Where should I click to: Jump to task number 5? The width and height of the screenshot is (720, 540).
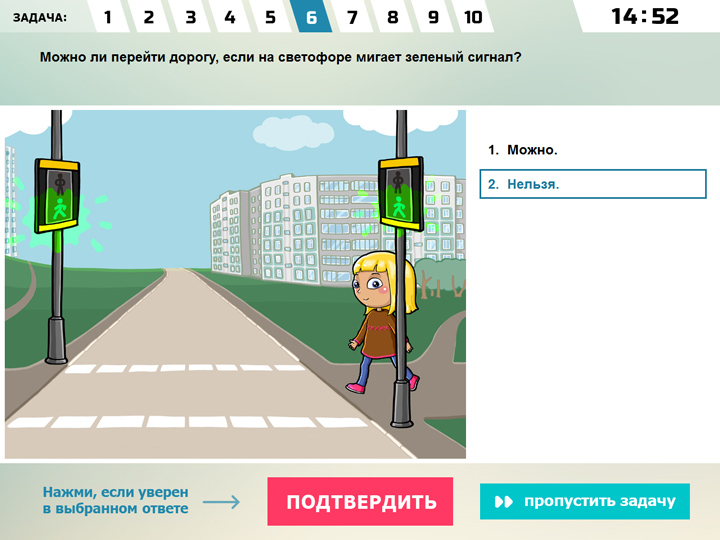(x=270, y=17)
